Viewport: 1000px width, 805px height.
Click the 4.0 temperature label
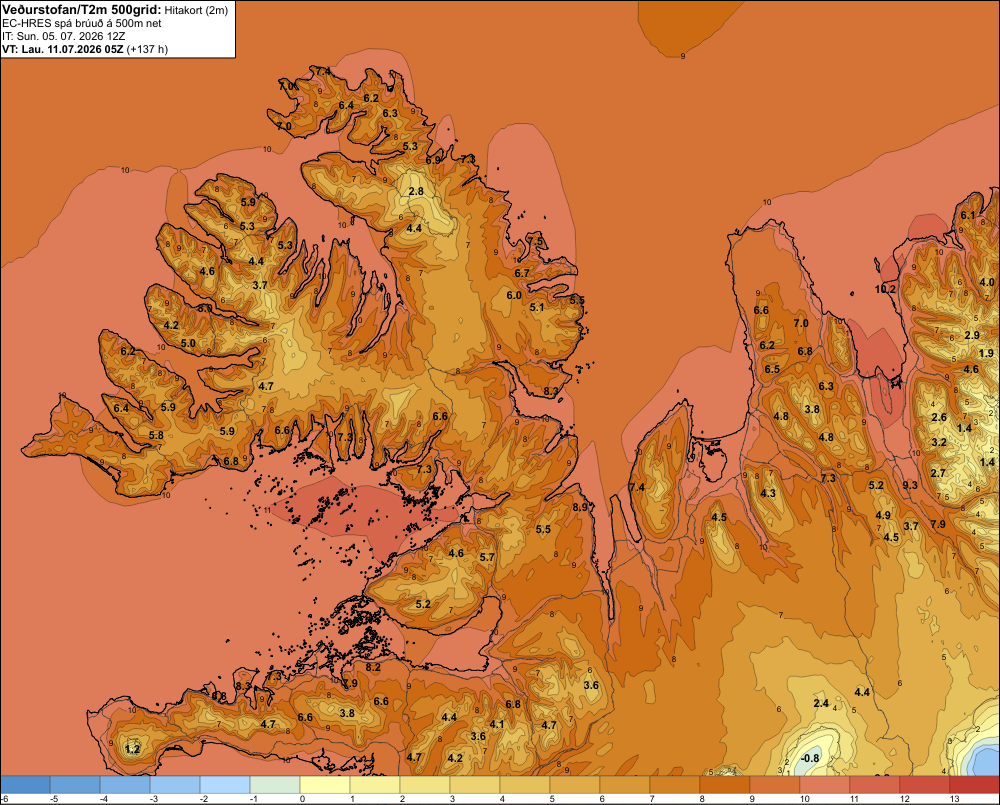point(987,282)
